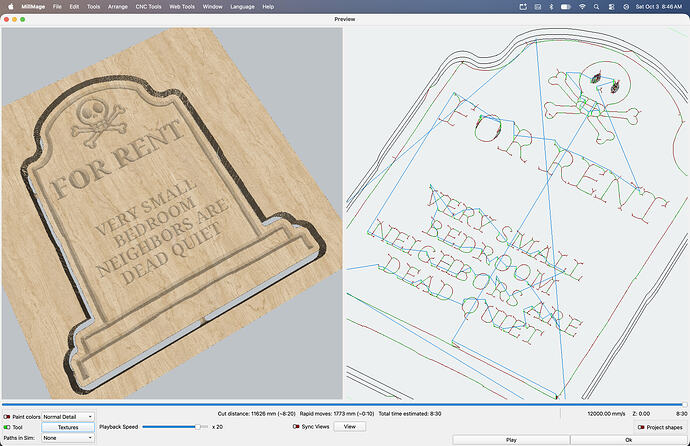The height and width of the screenshot is (446, 690).
Task: Click the Playback Speed slider
Action: tap(175, 427)
